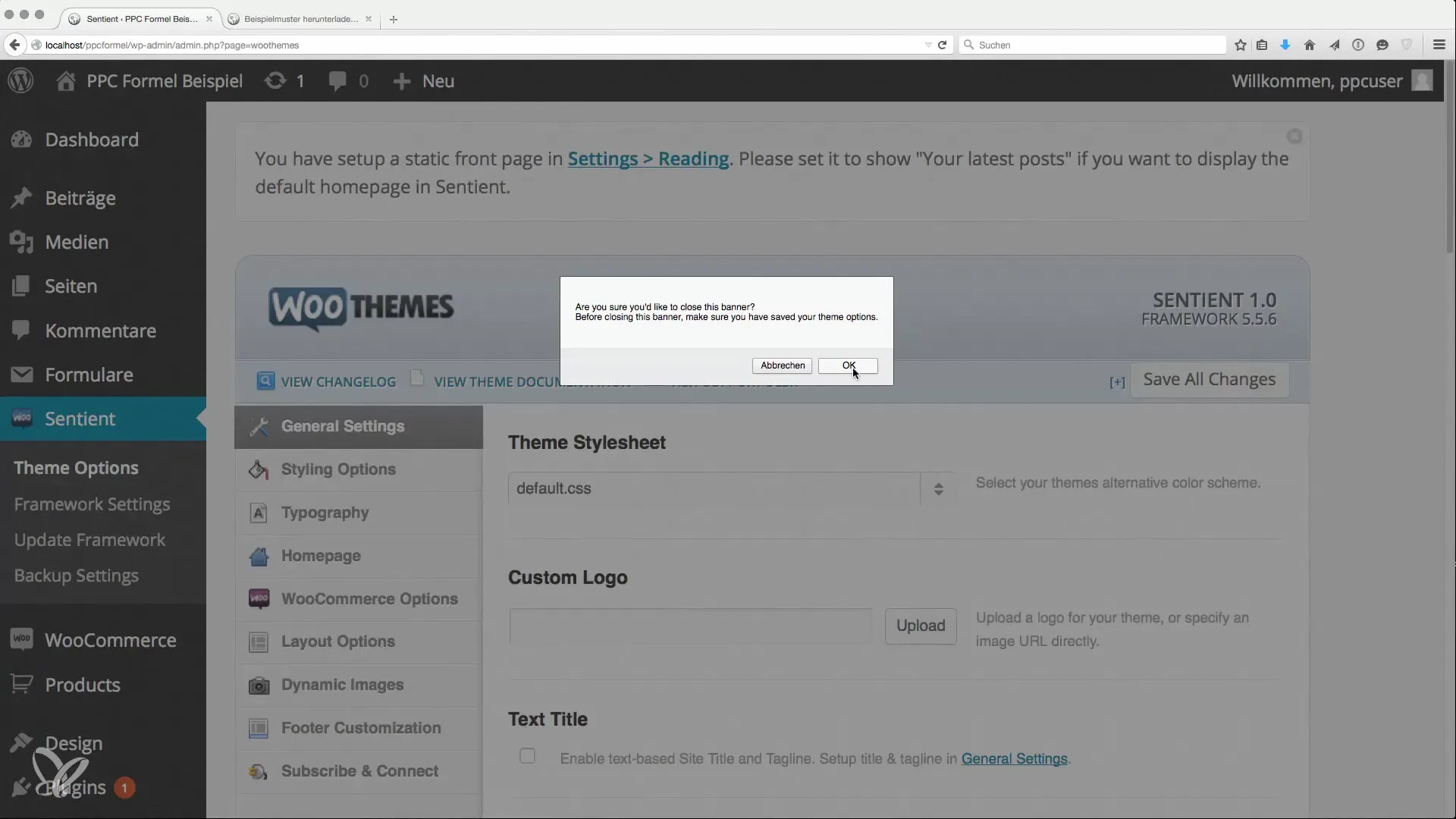Toggle the [+] expand all options link

pos(1116,382)
